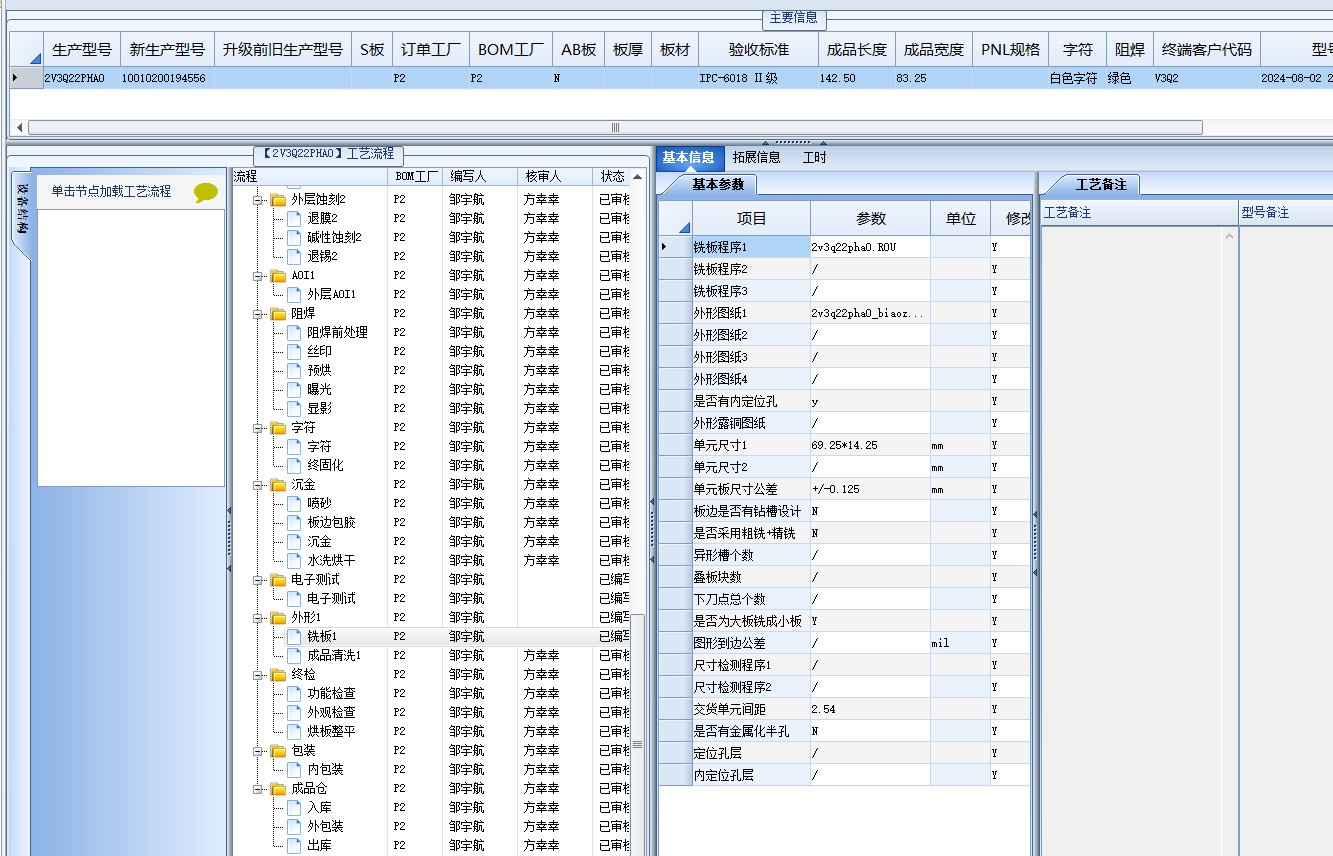Click the 成品仓 folder icon
1333x856 pixels.
tap(278, 789)
